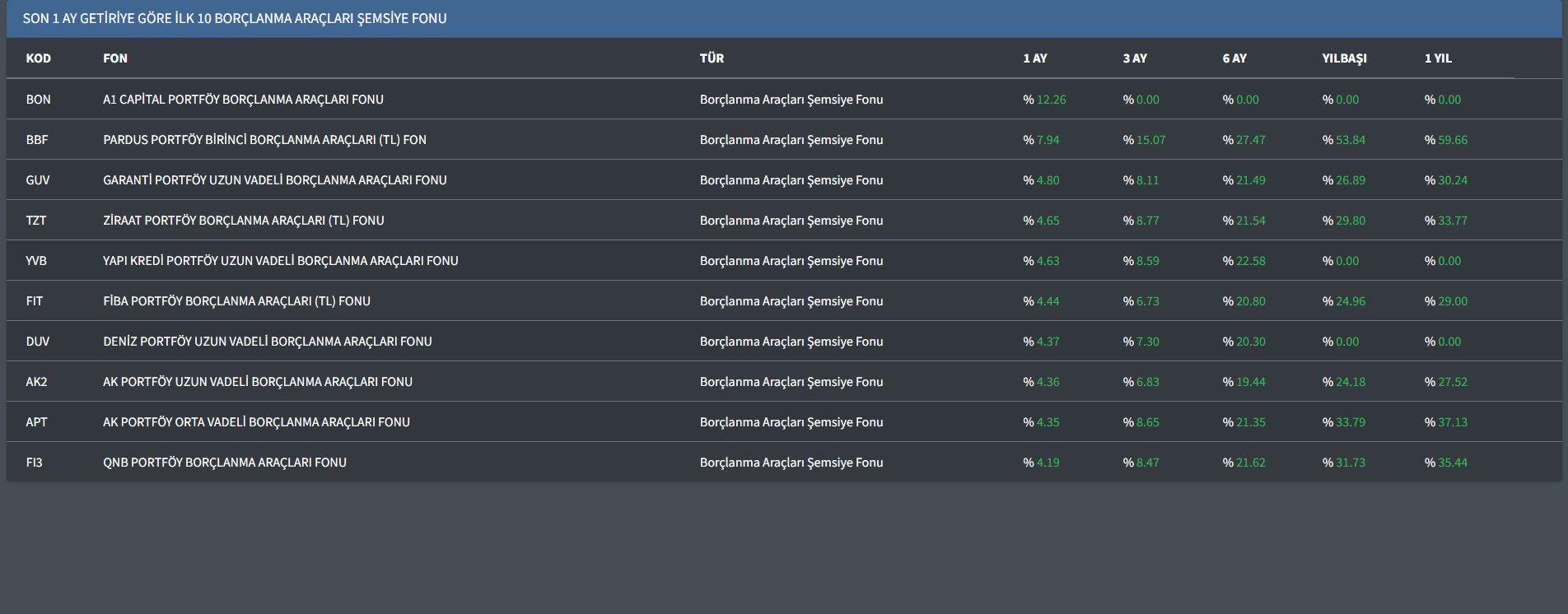Select DENİZ PORTFÖY UZUN VADELİ fund
Viewport: 1568px width, 614px height.
(x=267, y=342)
